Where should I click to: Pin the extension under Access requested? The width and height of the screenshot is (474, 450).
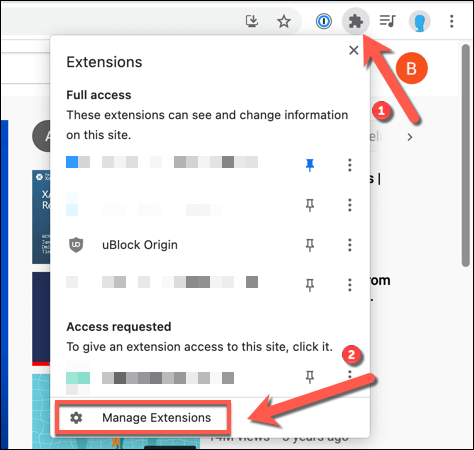coord(310,377)
